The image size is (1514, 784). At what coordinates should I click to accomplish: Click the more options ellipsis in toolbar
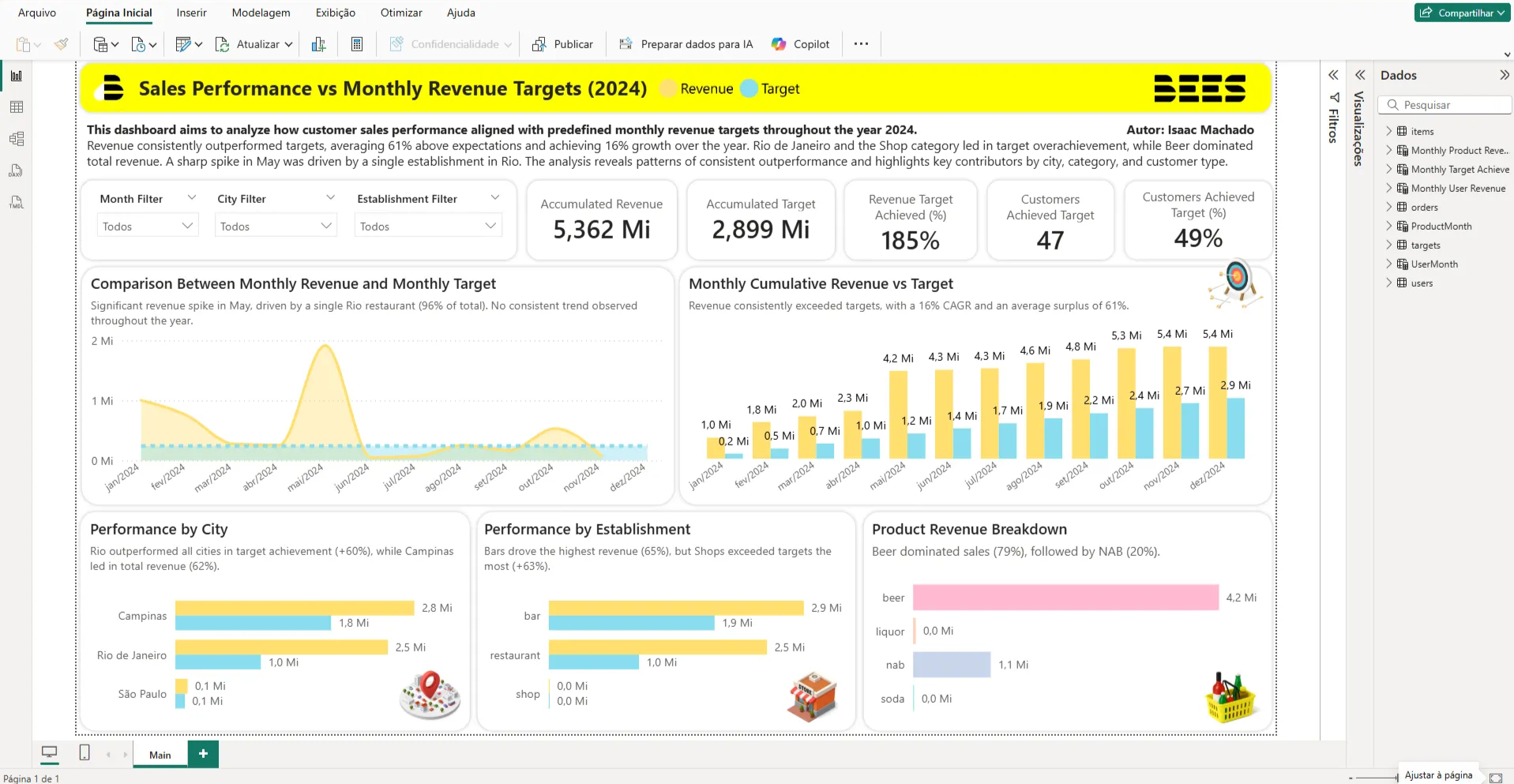(861, 43)
